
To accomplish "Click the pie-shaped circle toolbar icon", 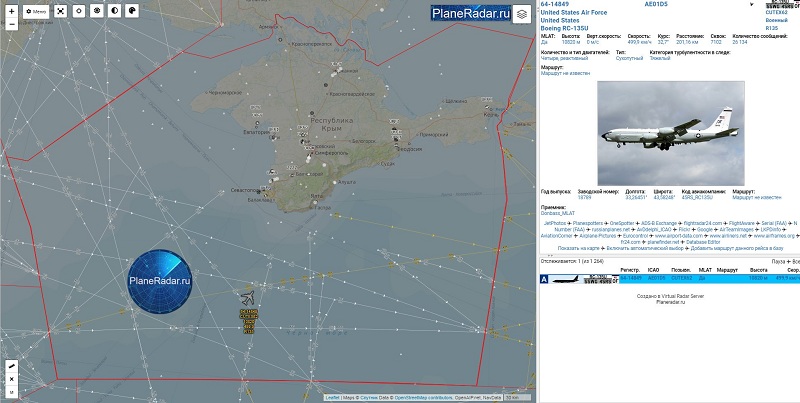I will [133, 11].
